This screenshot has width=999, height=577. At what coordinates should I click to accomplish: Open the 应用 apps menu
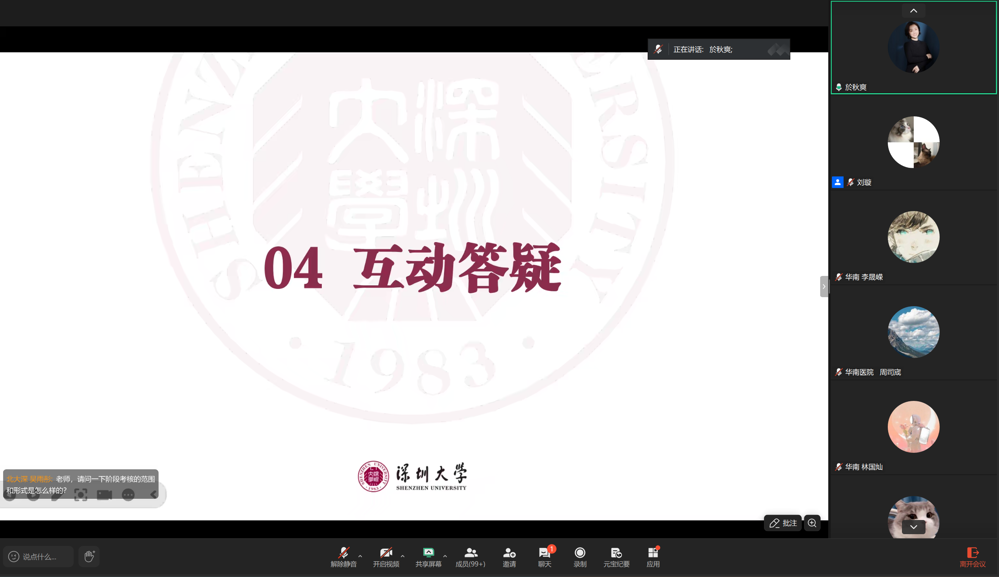tap(653, 556)
